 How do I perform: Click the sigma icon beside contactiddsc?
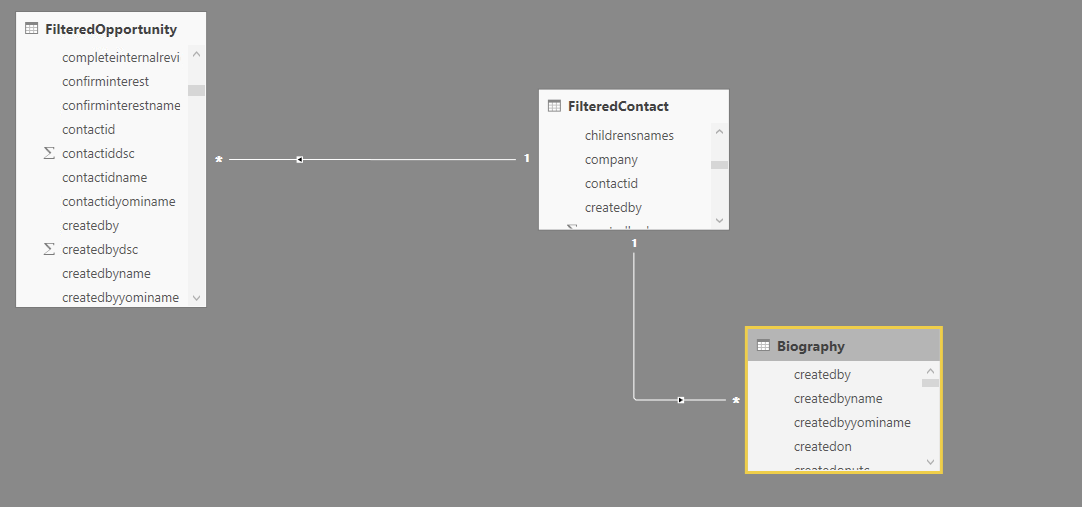pos(49,153)
